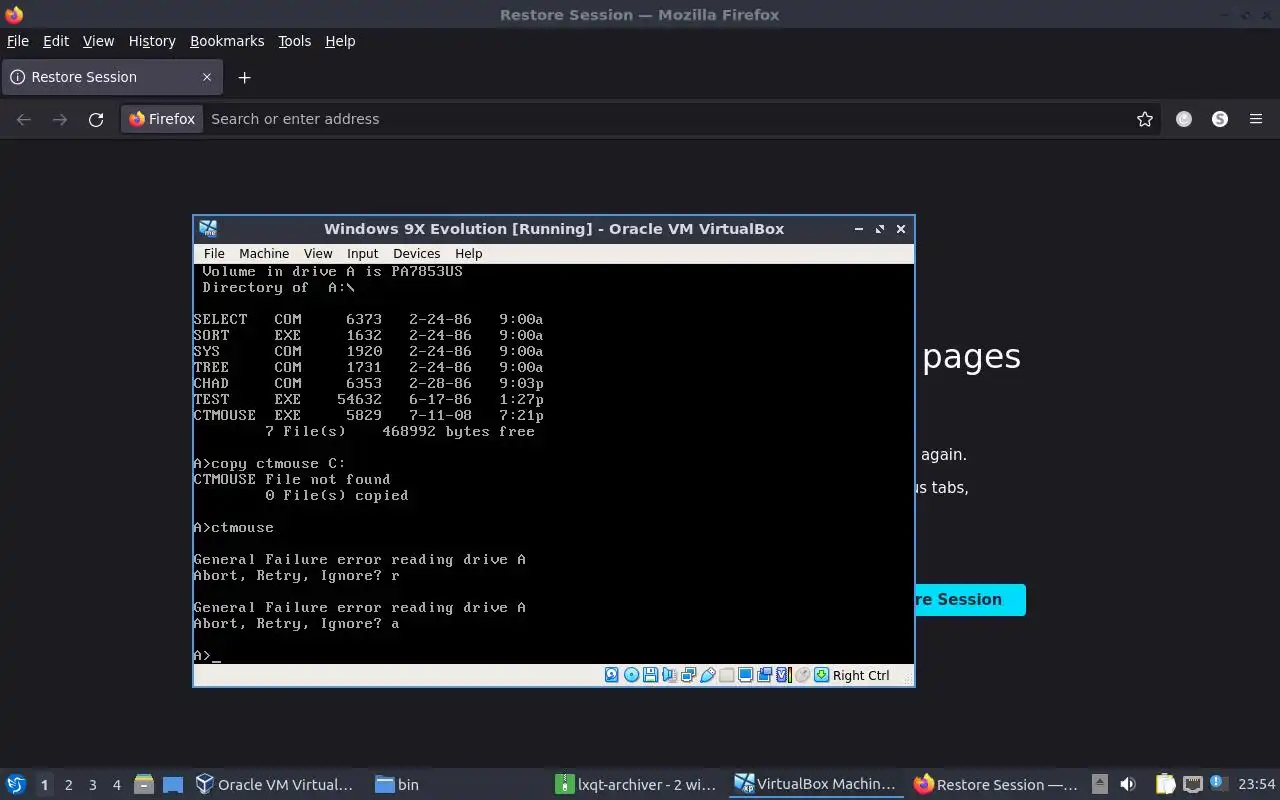Reload the current Firefox page
This screenshot has width=1280, height=800.
96,119
